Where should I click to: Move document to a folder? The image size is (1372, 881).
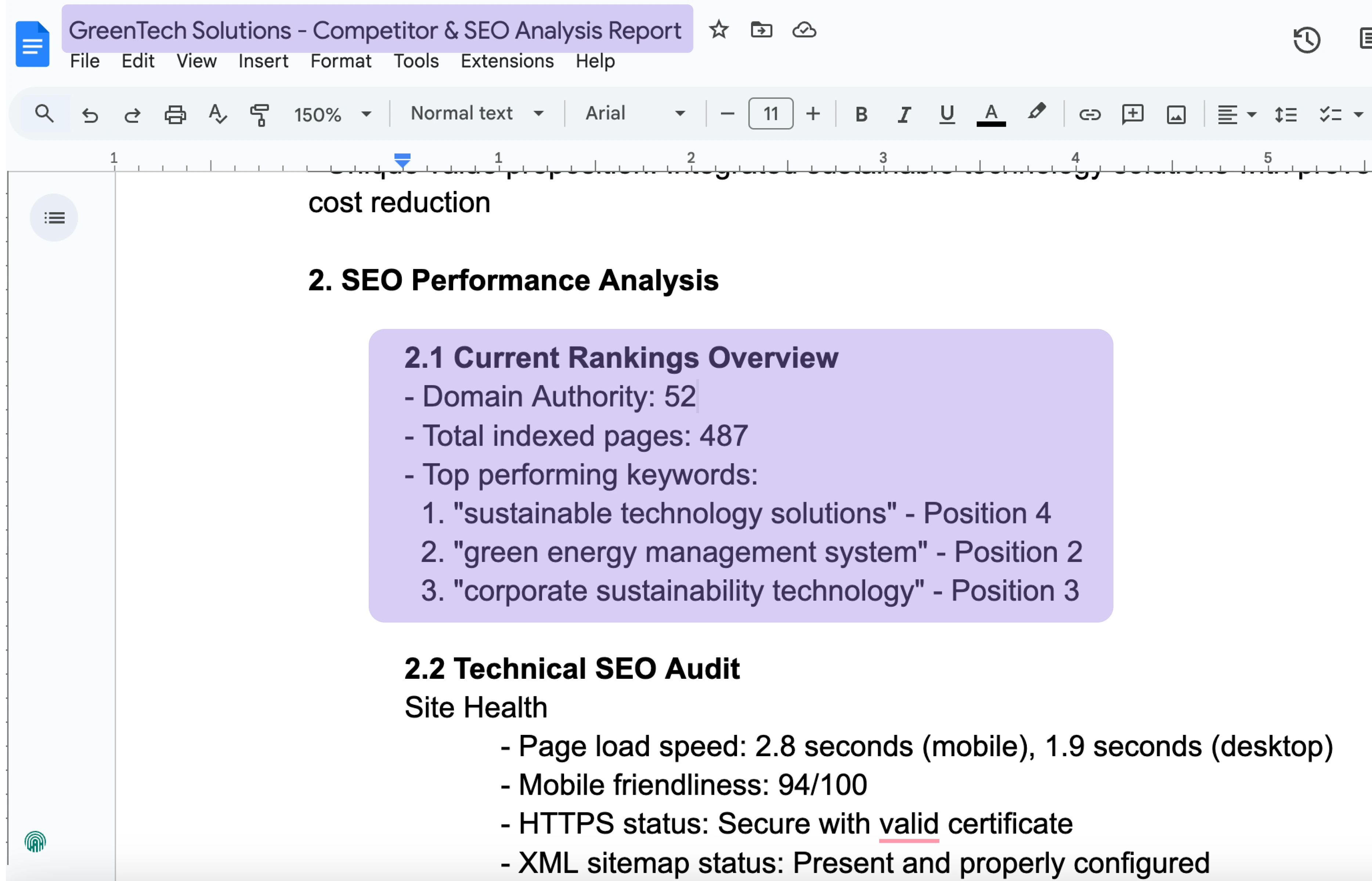click(761, 29)
